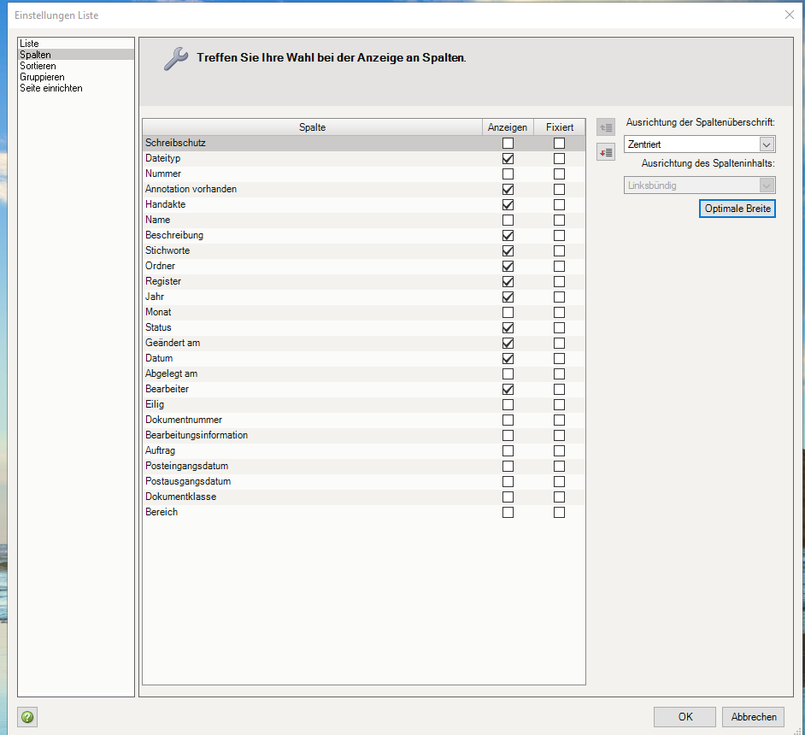Toggle Anzeigen checkbox for Handakte
Screen dimensions: 805x735
coord(508,205)
